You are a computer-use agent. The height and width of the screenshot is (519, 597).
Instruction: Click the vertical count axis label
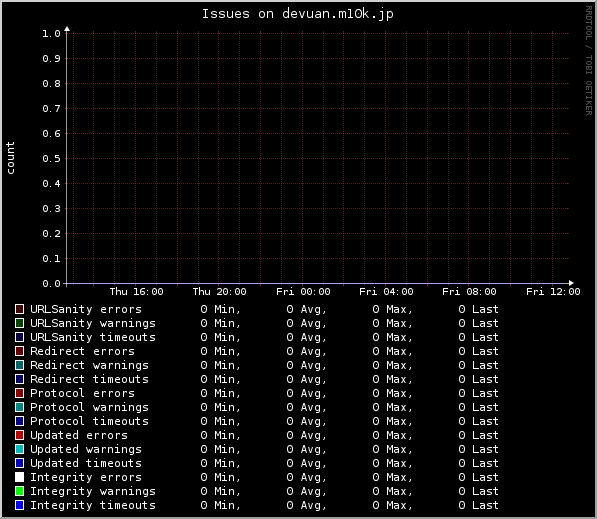tap(10, 158)
